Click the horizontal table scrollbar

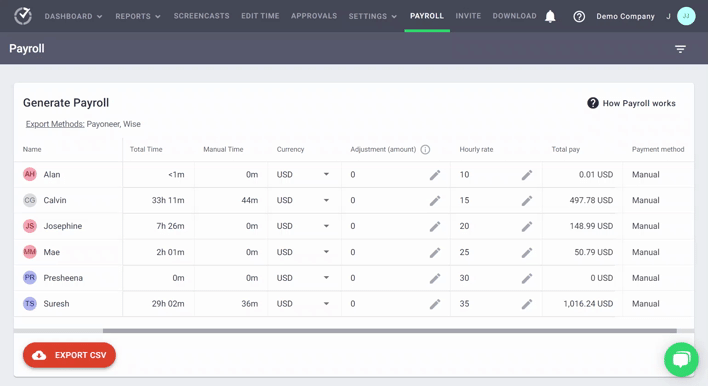tap(389, 331)
